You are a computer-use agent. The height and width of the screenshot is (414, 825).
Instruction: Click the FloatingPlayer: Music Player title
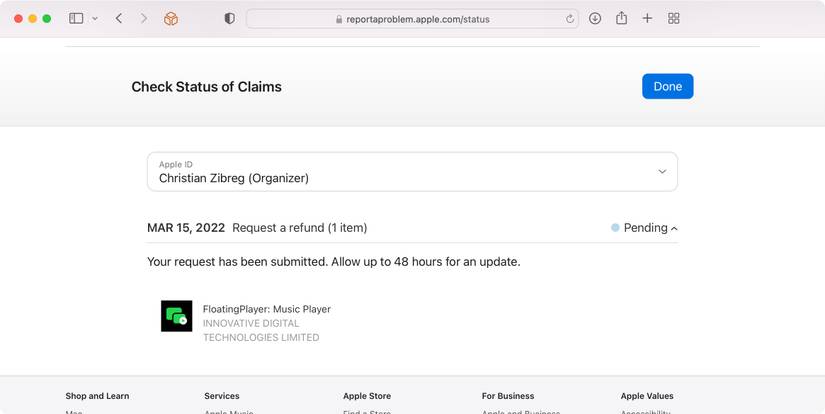[x=266, y=309]
